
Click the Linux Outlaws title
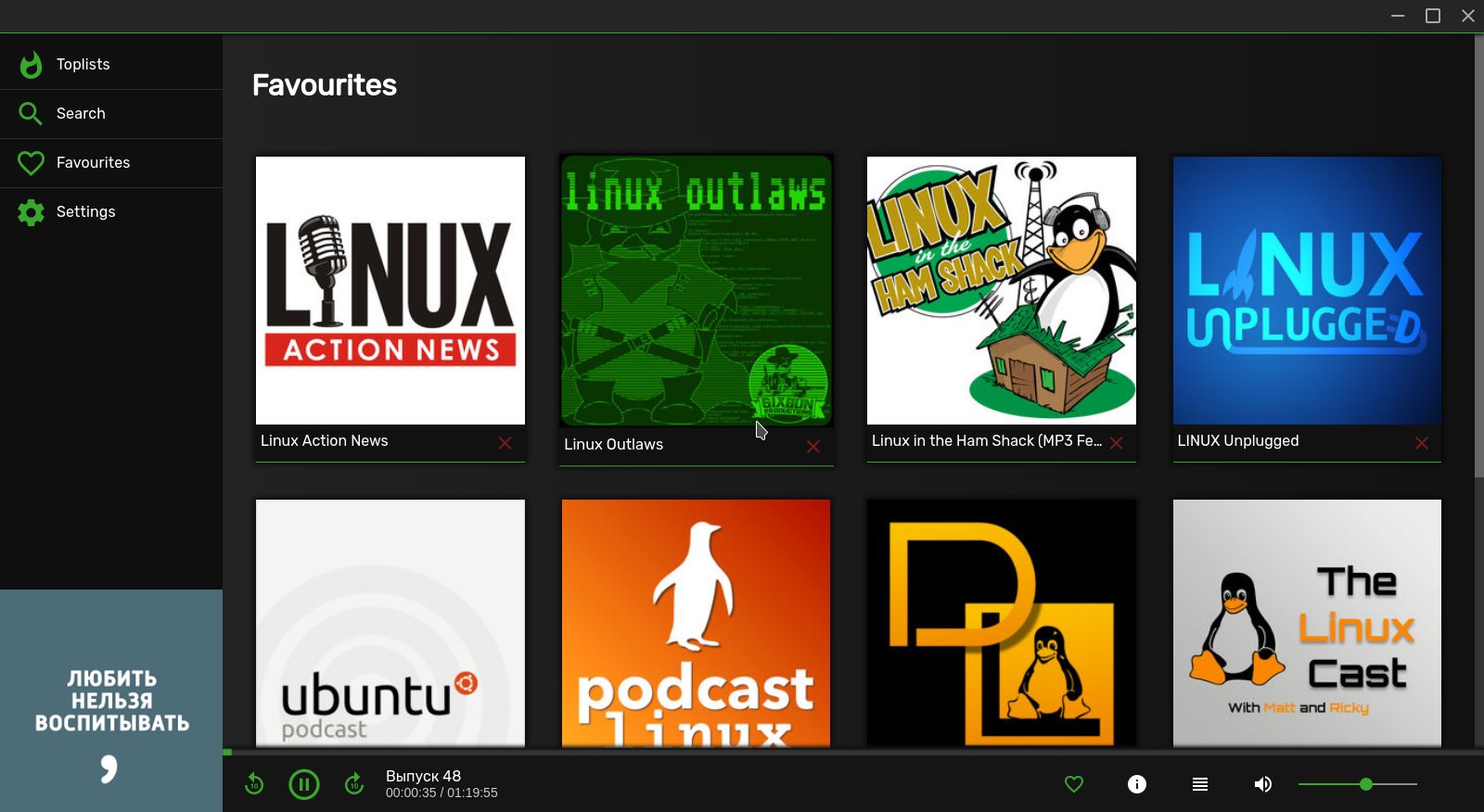click(x=614, y=445)
